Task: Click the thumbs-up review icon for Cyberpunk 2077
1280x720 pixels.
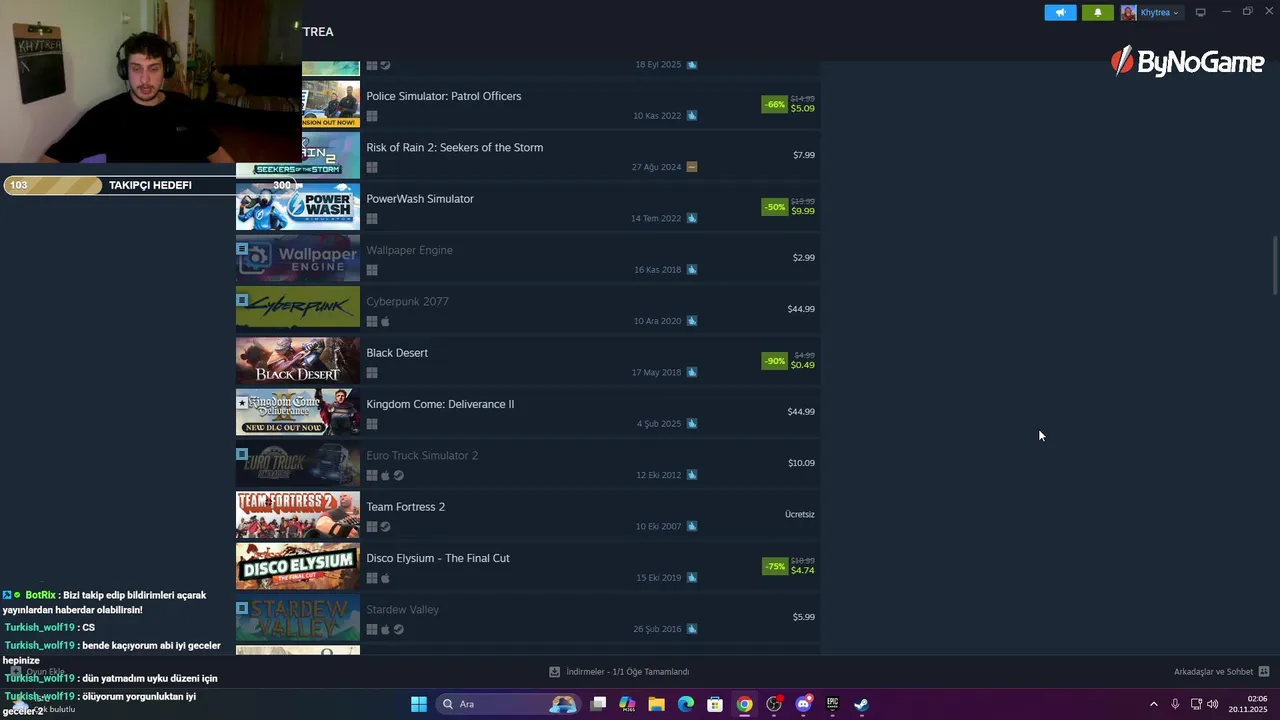Action: [x=692, y=321]
